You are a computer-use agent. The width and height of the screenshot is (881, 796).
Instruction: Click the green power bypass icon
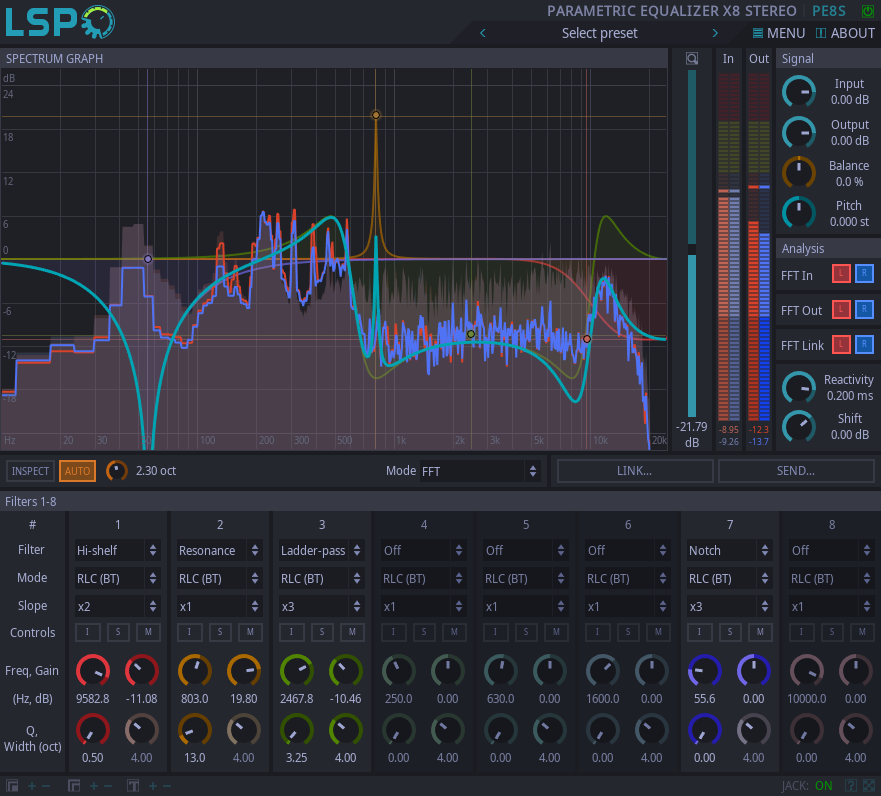tap(866, 11)
